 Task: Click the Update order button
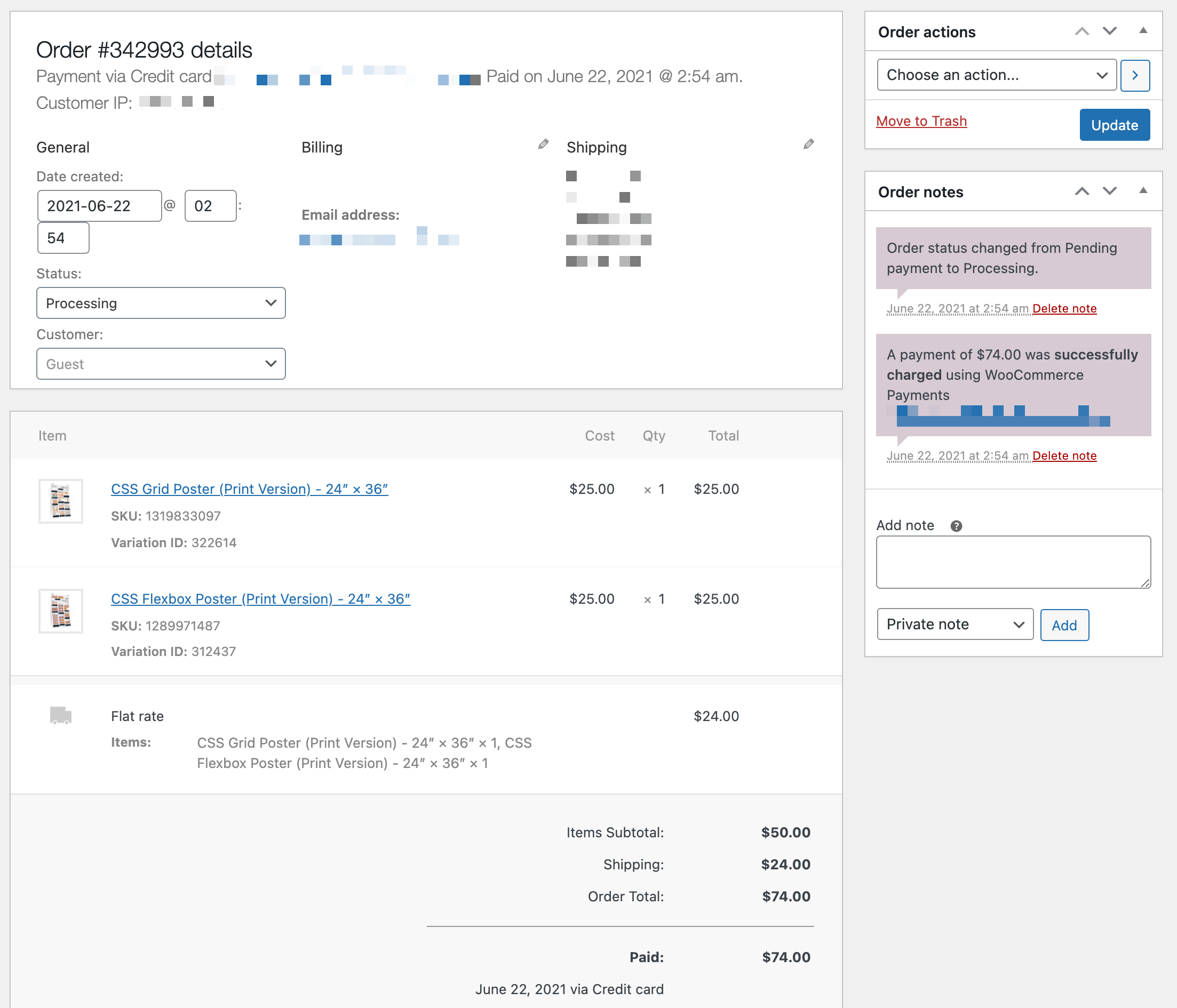1115,125
